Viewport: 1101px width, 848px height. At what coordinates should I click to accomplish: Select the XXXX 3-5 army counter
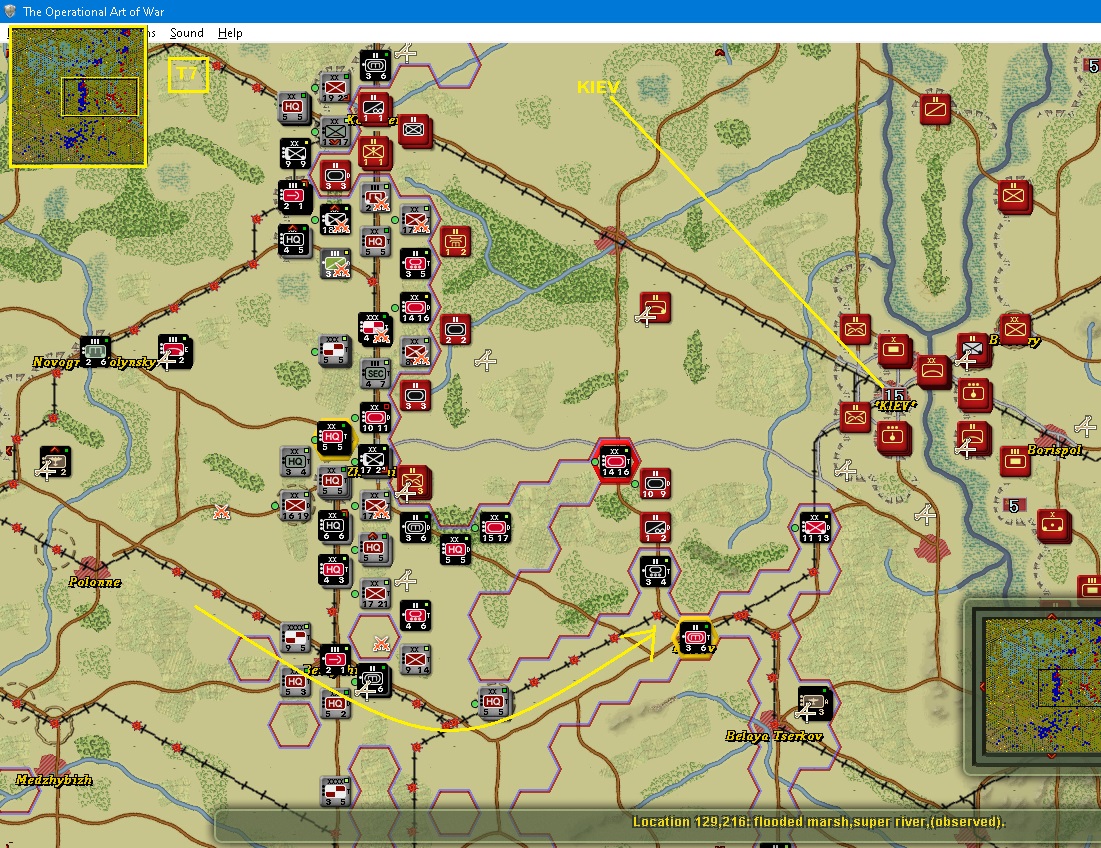coord(335,792)
